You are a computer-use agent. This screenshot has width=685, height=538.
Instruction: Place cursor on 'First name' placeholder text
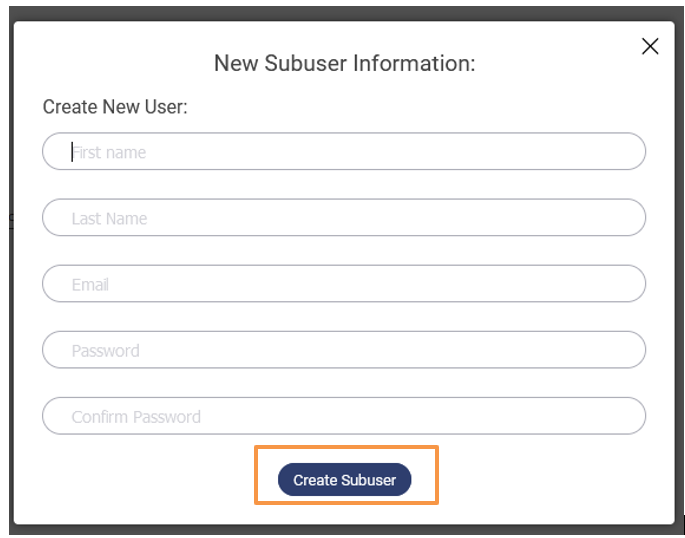[x=109, y=153]
